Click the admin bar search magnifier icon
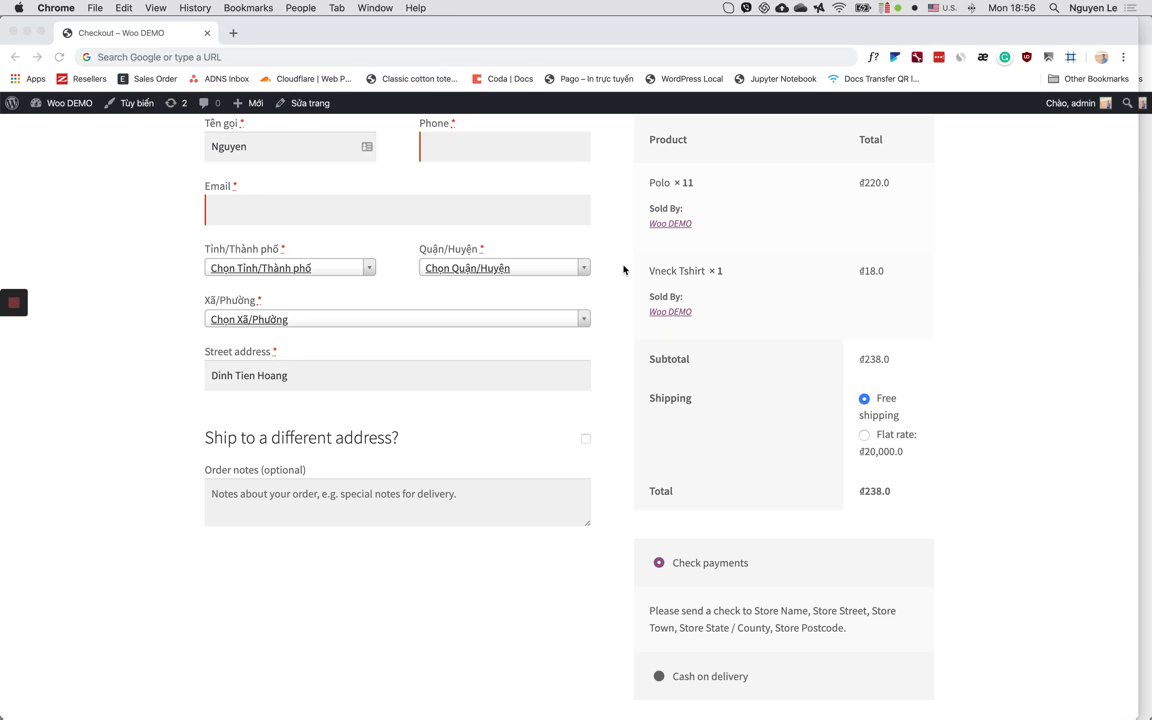Screen dimensions: 1152x720 pyautogui.click(x=1127, y=103)
